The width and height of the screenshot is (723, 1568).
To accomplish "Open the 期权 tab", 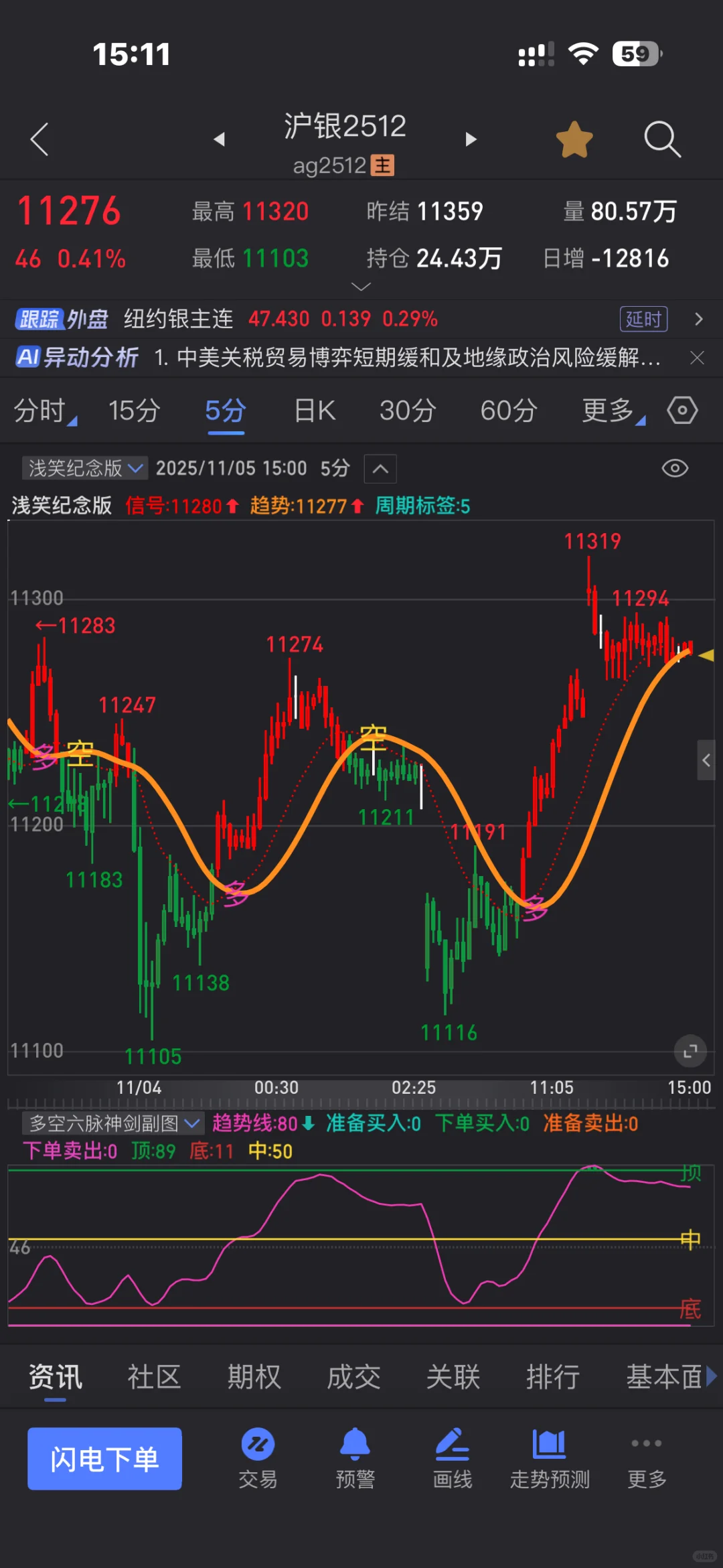I will pyautogui.click(x=254, y=1378).
